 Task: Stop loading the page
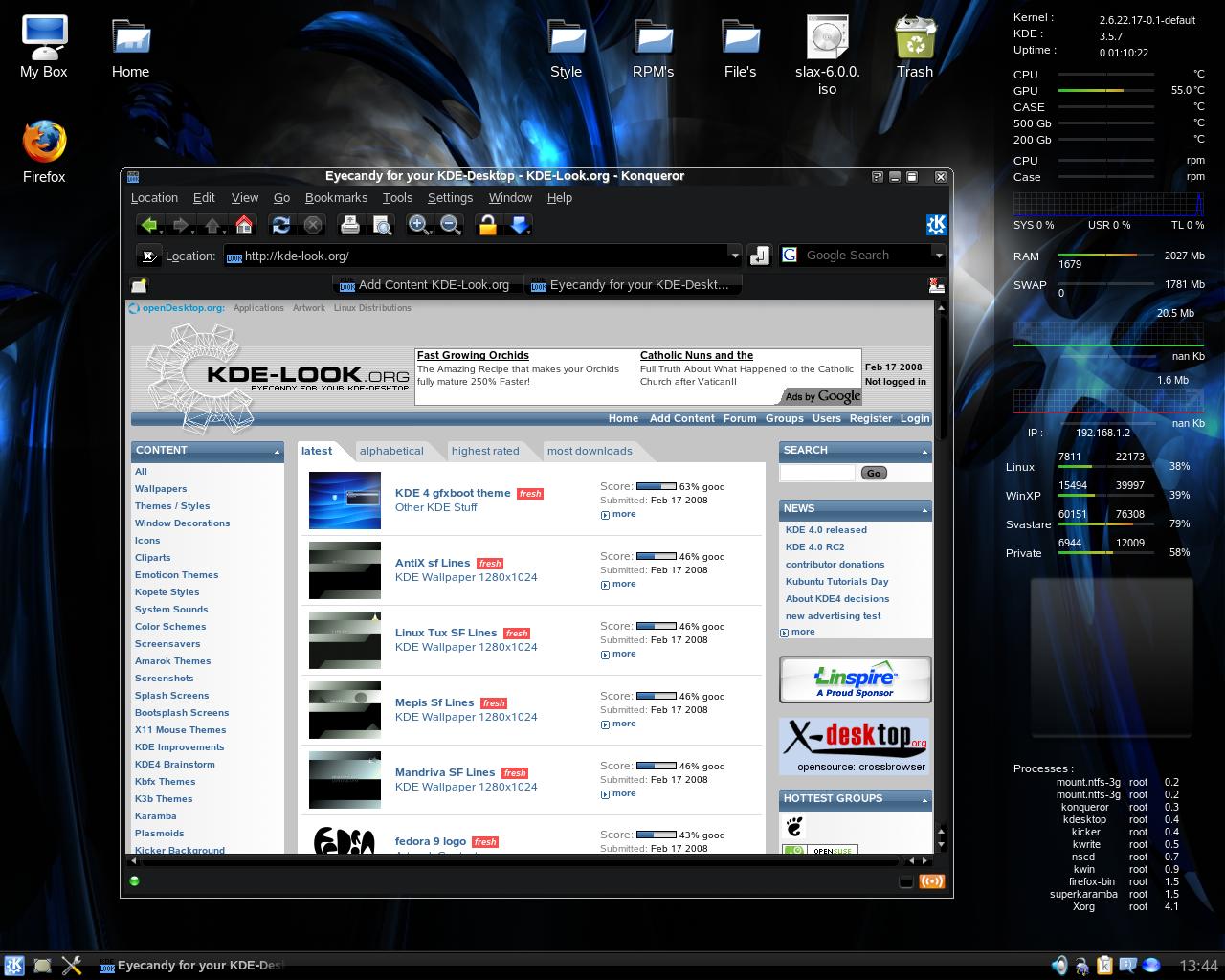313,225
